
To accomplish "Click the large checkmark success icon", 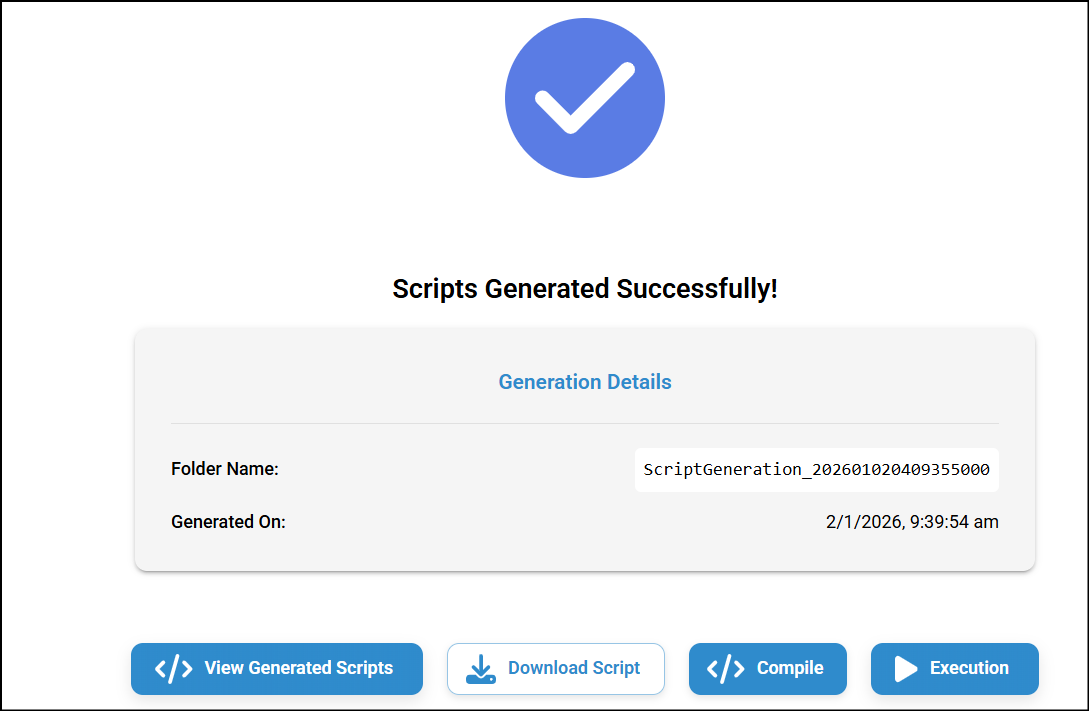I will pyautogui.click(x=584, y=99).
